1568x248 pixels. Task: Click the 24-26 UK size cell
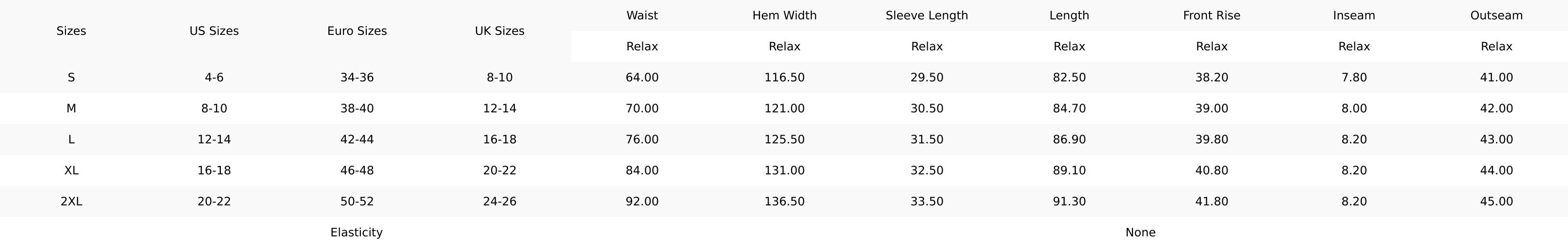[499, 201]
